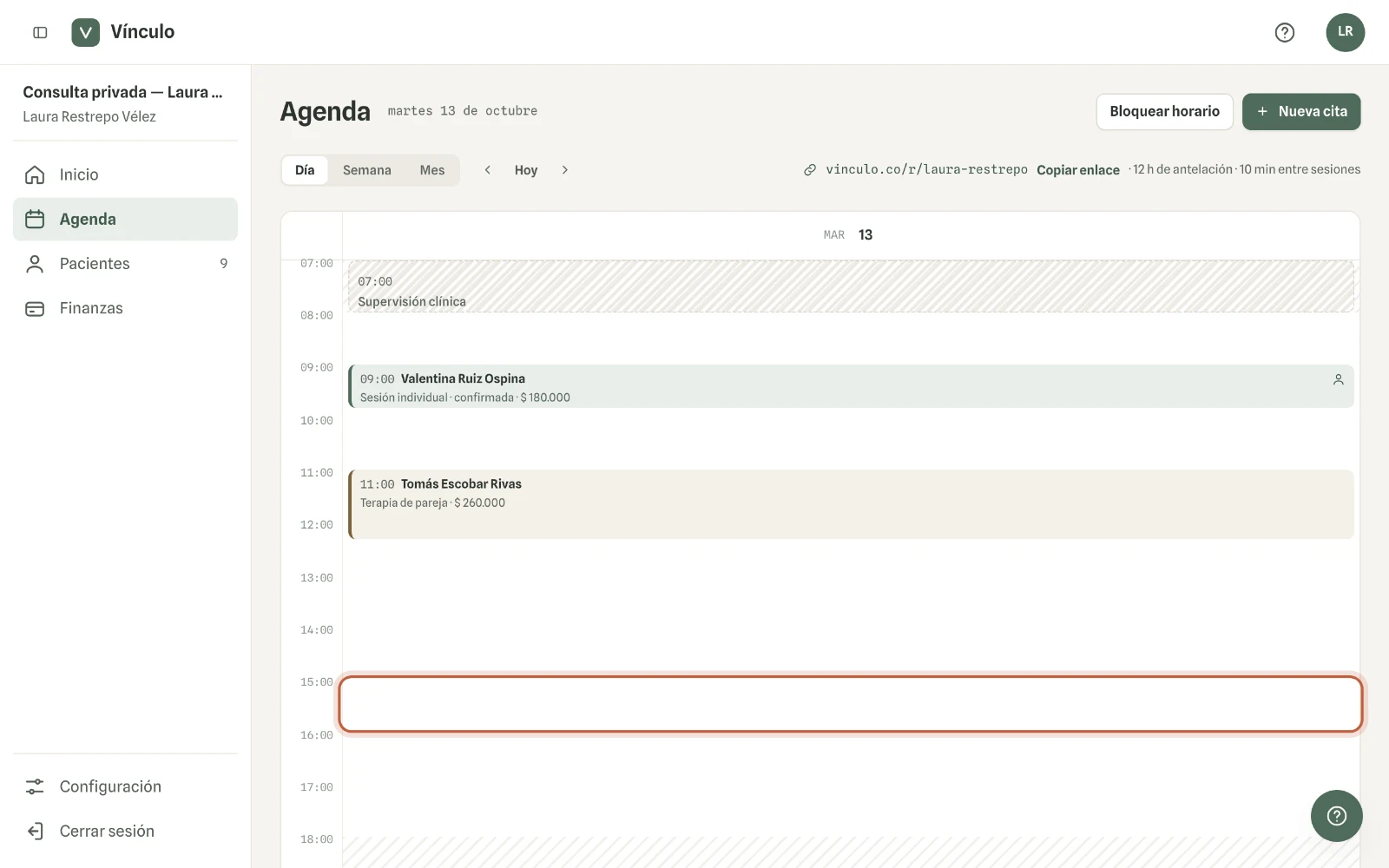Click the calendar icon next to Agenda
This screenshot has height=868, width=1389.
[35, 219]
